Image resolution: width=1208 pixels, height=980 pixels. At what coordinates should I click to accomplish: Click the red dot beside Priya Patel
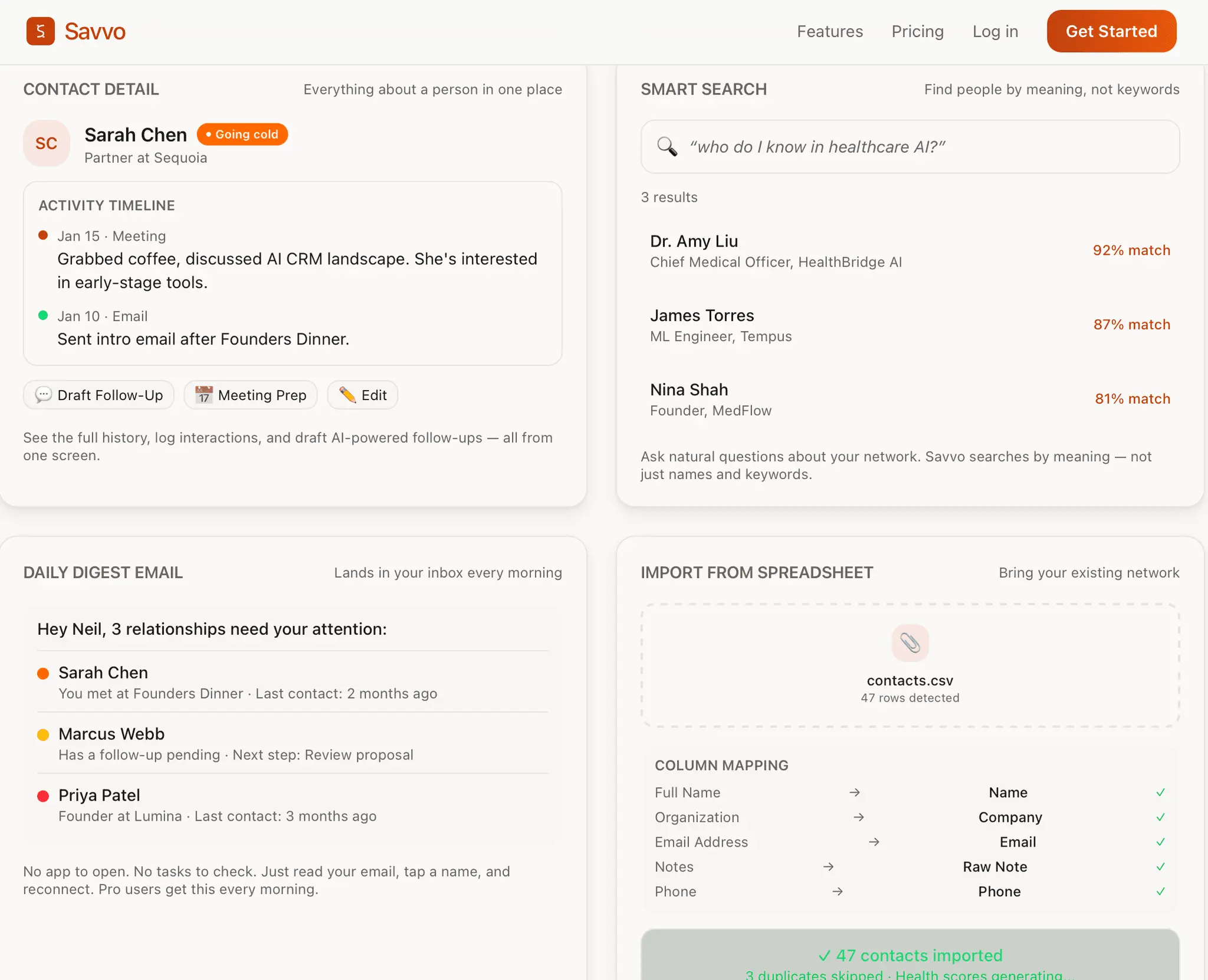coord(43,796)
